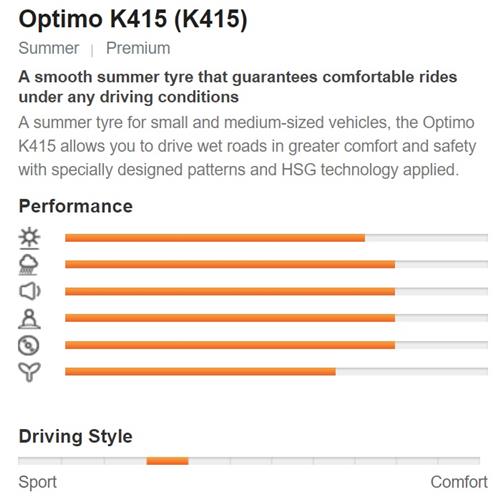Click the dry performance orange bar
The width and height of the screenshot is (500, 500).
[215, 238]
